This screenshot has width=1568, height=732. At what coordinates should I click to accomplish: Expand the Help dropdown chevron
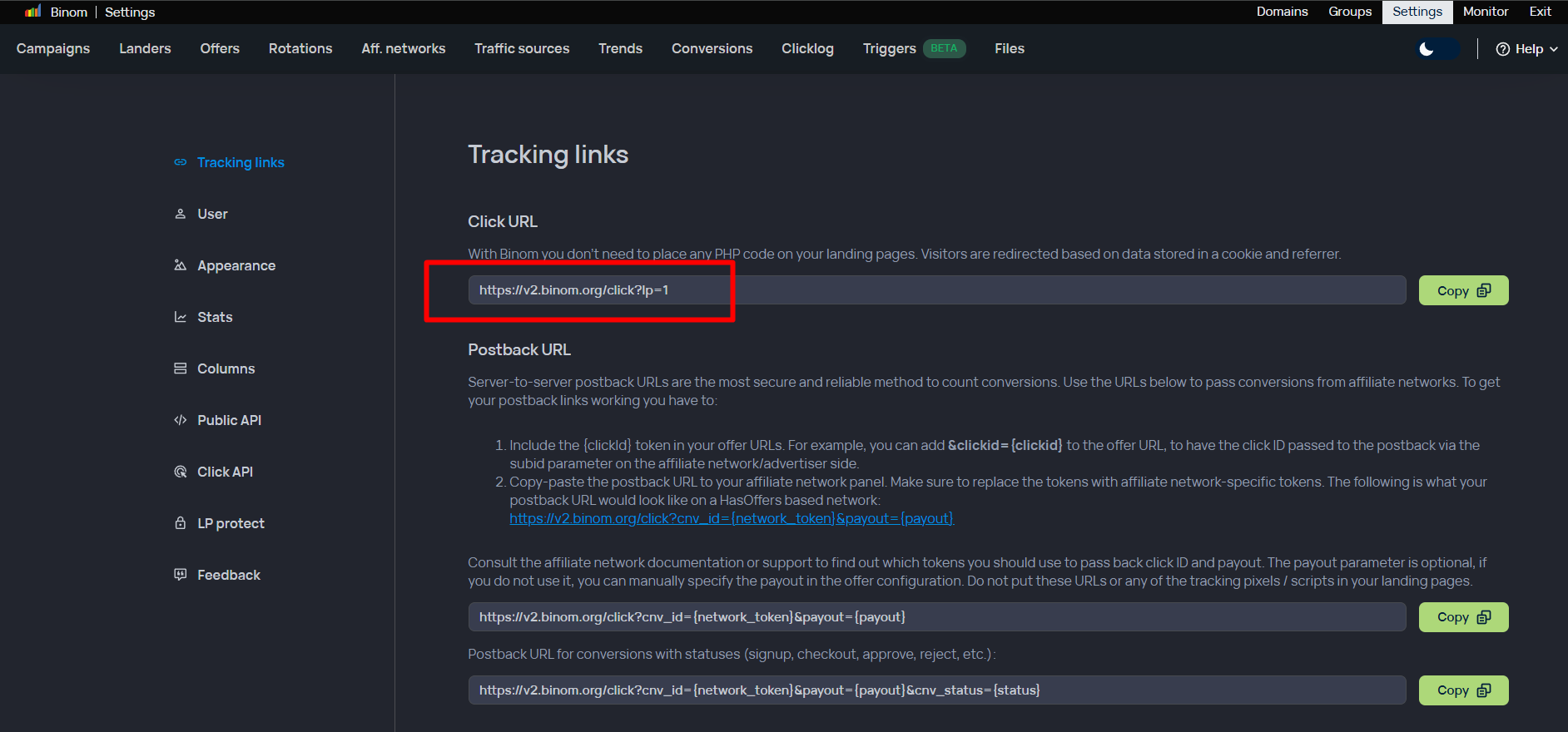pos(1554,49)
